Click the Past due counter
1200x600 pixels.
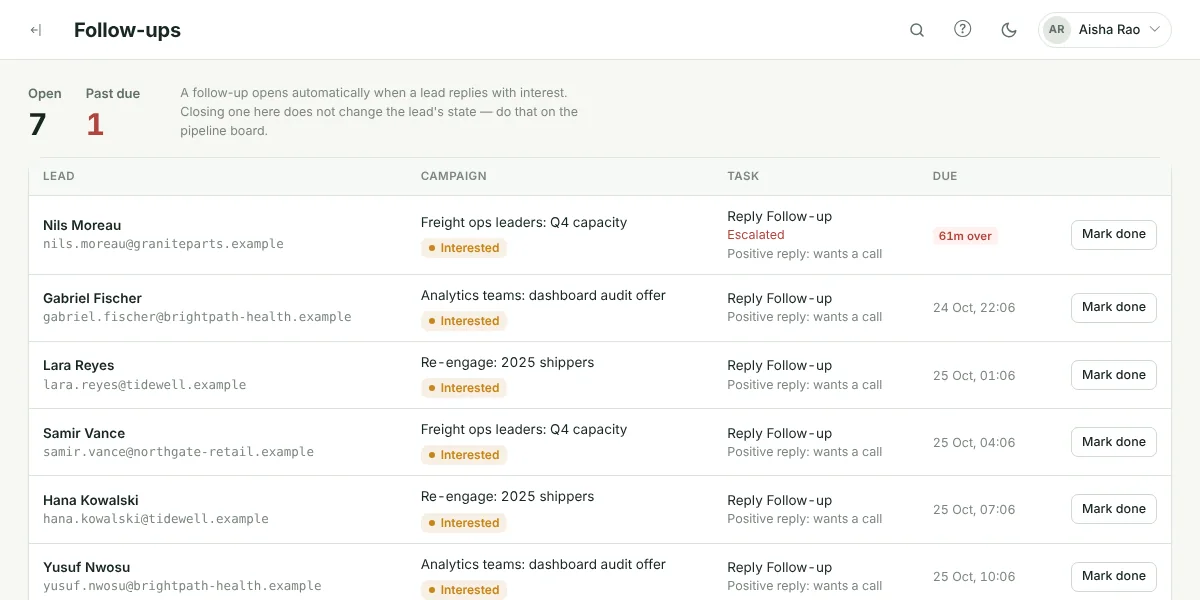pyautogui.click(x=113, y=113)
